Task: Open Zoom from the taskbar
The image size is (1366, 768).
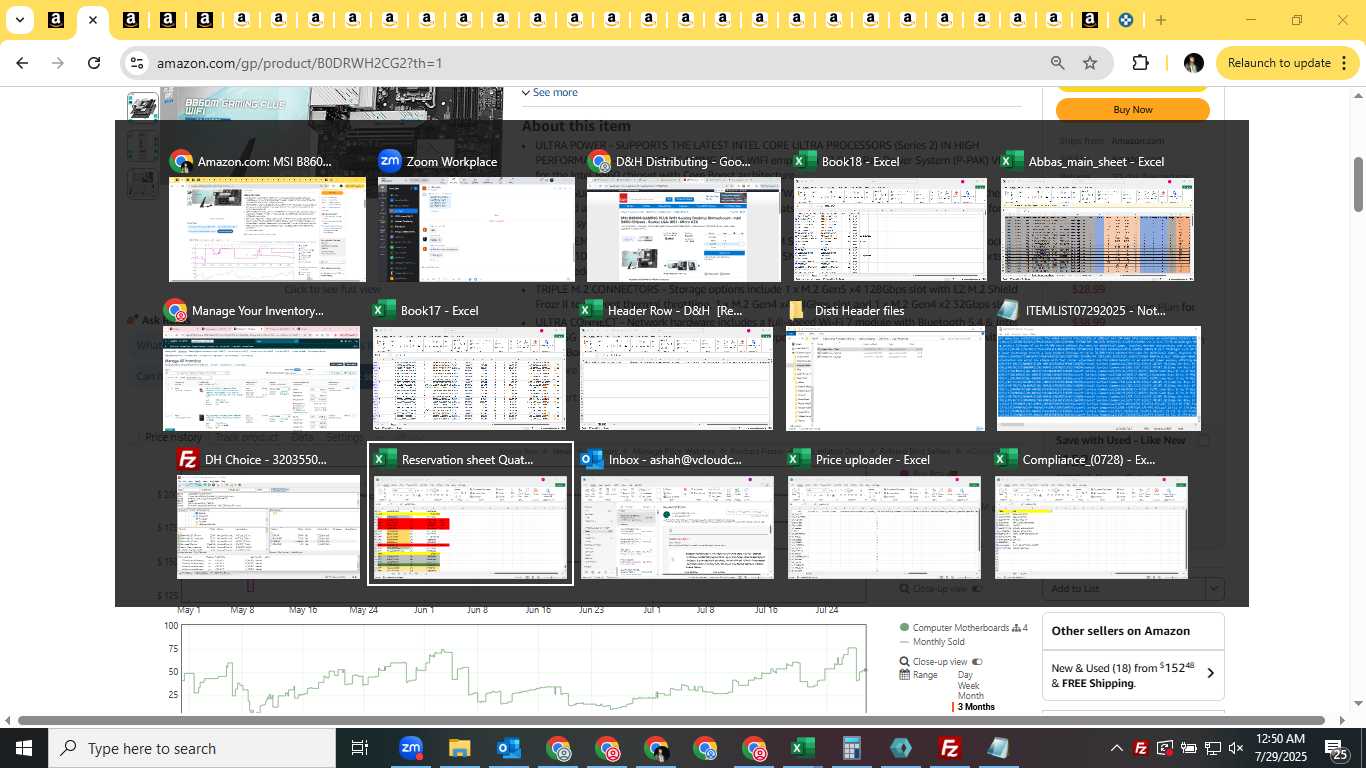Action: [x=410, y=748]
